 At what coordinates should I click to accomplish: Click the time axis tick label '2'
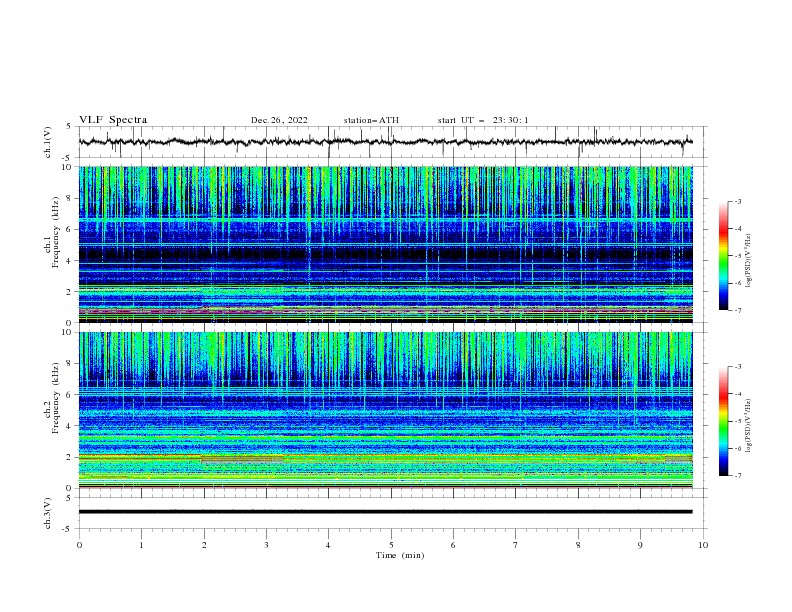click(x=204, y=545)
